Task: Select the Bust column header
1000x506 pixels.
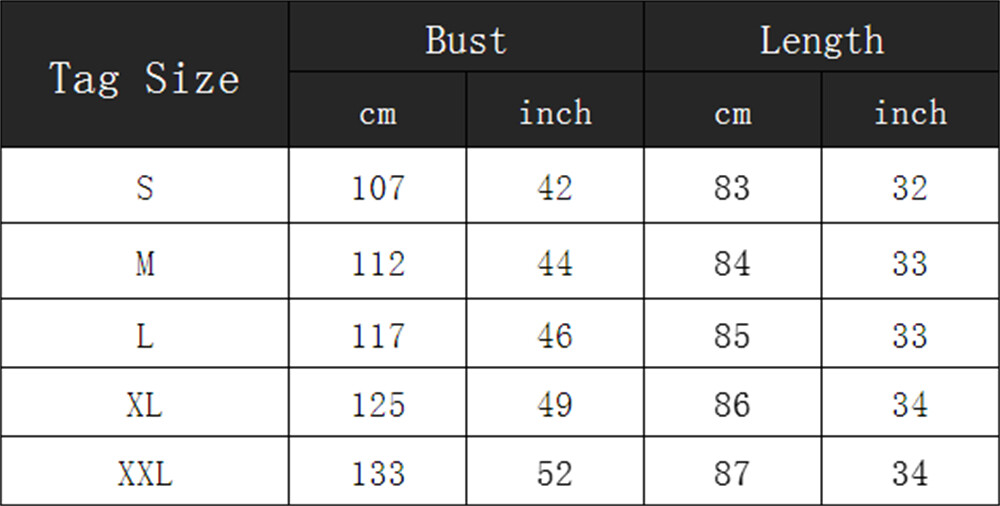Action: tap(466, 36)
